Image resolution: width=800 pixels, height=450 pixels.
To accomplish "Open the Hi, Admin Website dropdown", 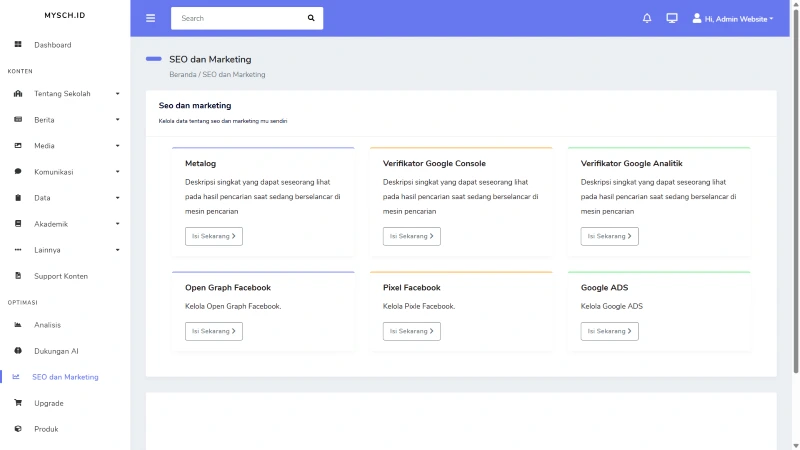I will coord(733,18).
